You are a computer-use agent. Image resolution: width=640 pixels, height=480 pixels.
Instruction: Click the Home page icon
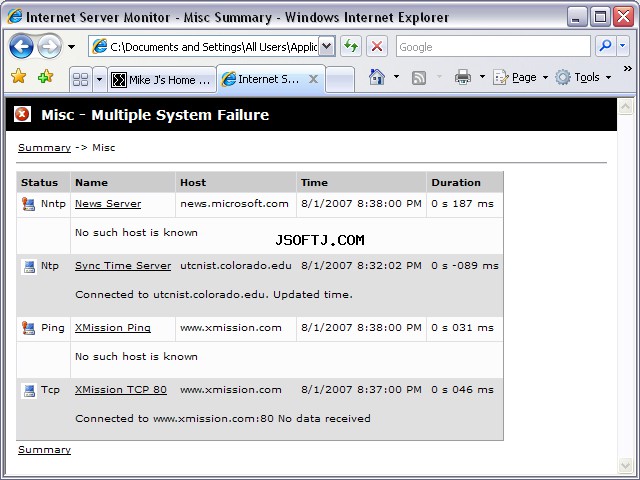(x=376, y=77)
